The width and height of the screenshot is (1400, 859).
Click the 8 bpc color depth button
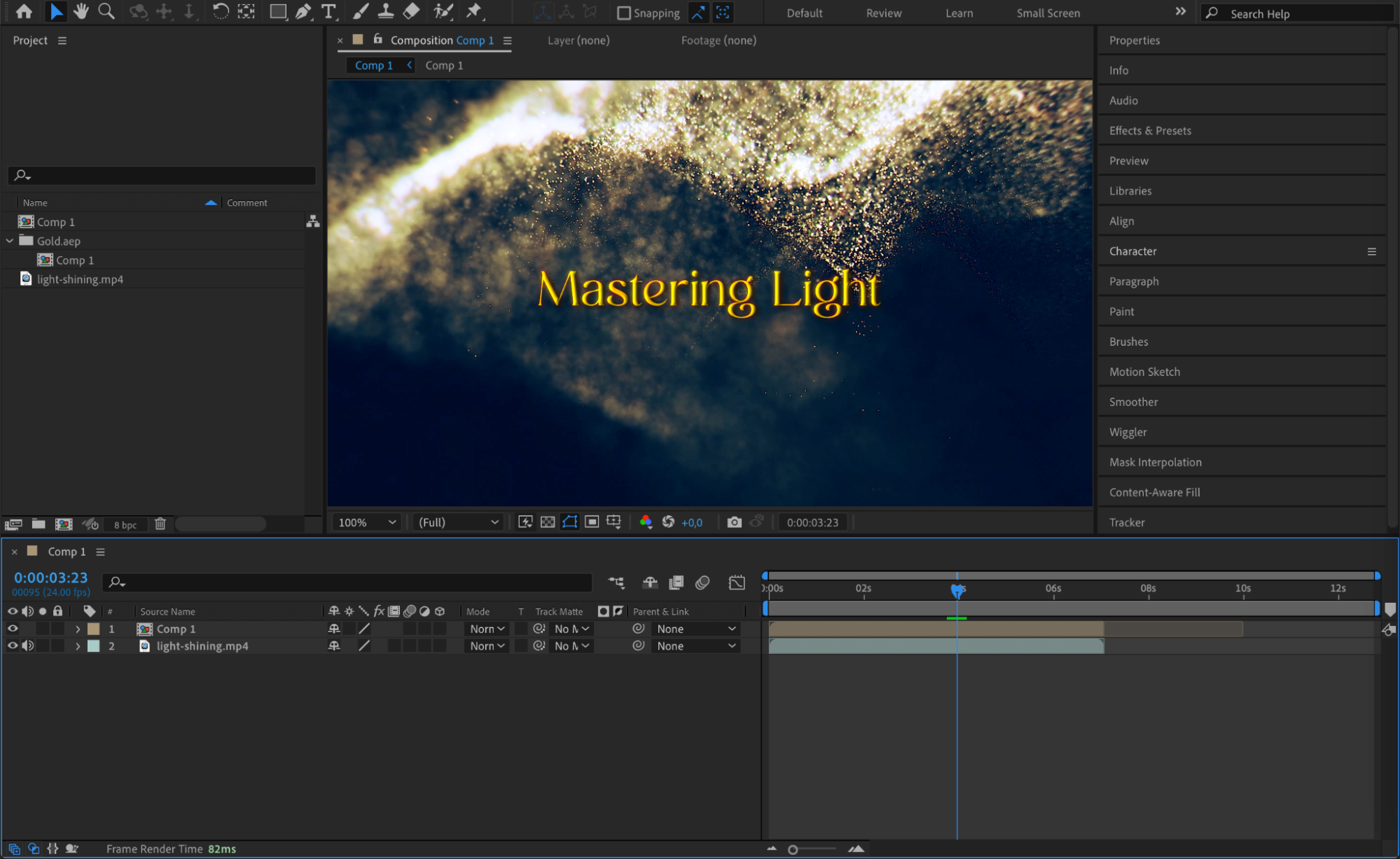click(x=125, y=524)
